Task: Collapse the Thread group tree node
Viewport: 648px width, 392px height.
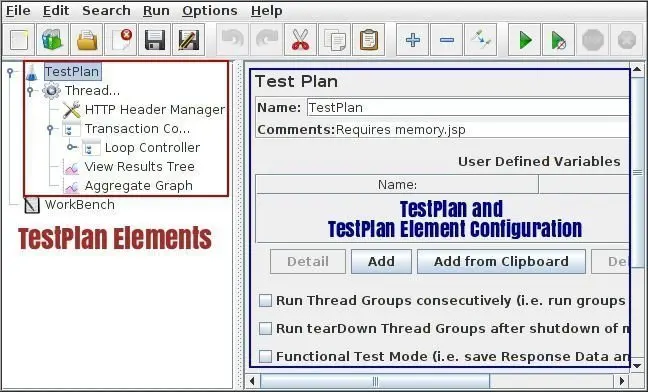Action: pyautogui.click(x=30, y=90)
